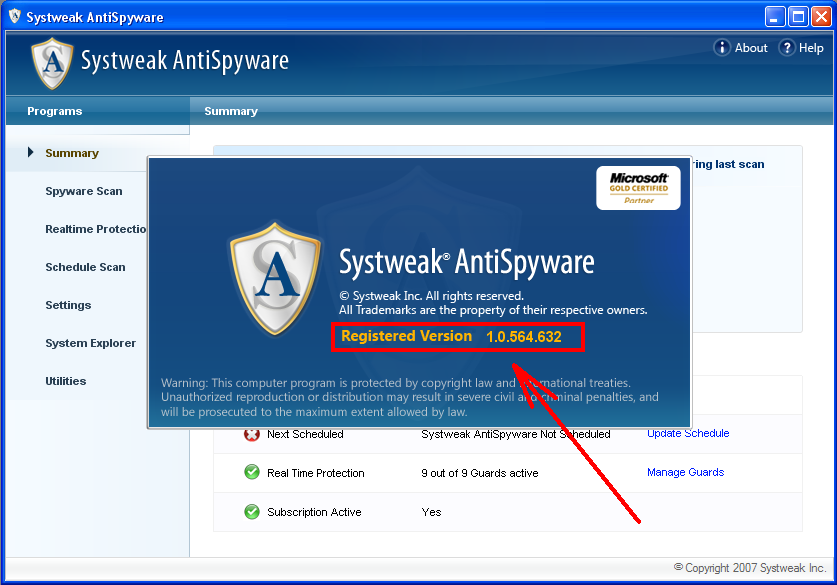Click version number 1.0.564.632
This screenshot has height=585, width=837.
[524, 337]
